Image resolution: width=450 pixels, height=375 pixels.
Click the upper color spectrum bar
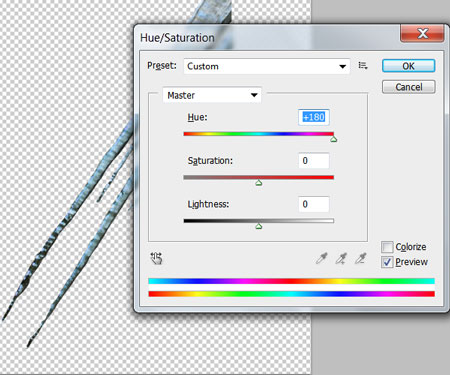pos(292,281)
